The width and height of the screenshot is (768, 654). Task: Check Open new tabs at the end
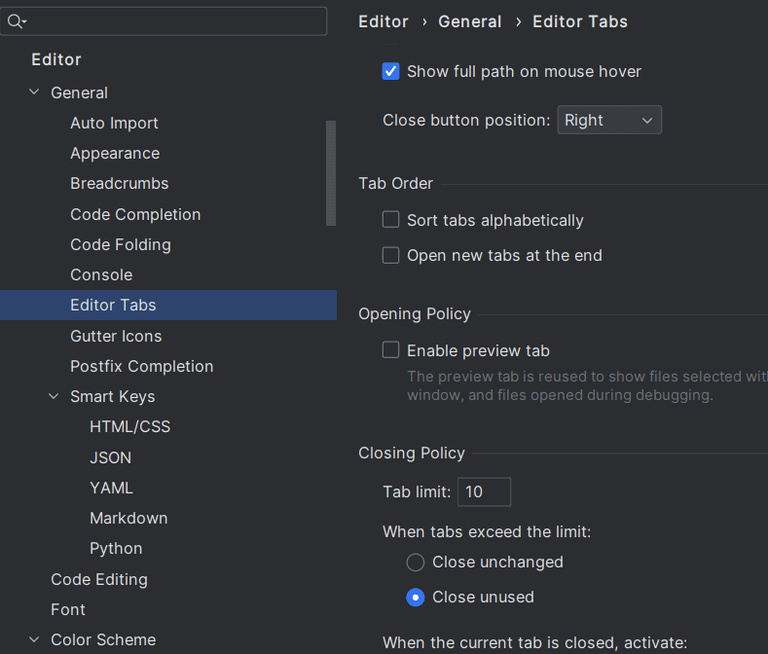pyautogui.click(x=391, y=255)
